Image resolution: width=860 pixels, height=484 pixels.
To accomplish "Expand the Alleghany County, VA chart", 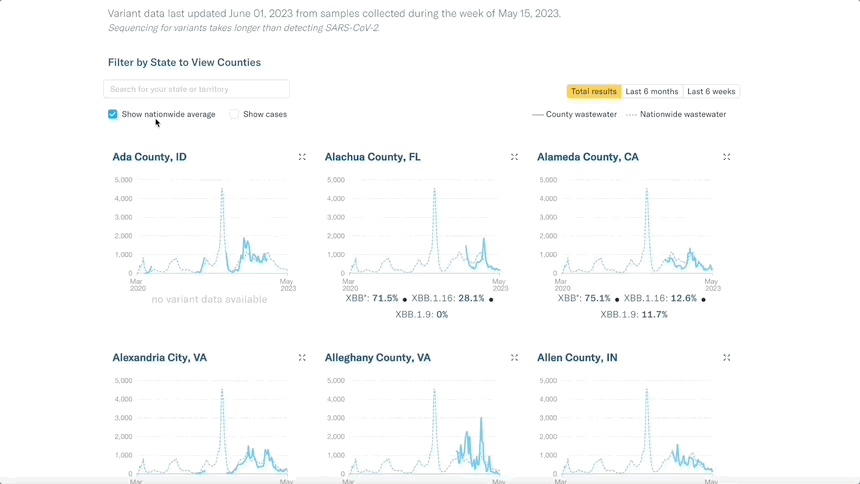I will tap(514, 358).
